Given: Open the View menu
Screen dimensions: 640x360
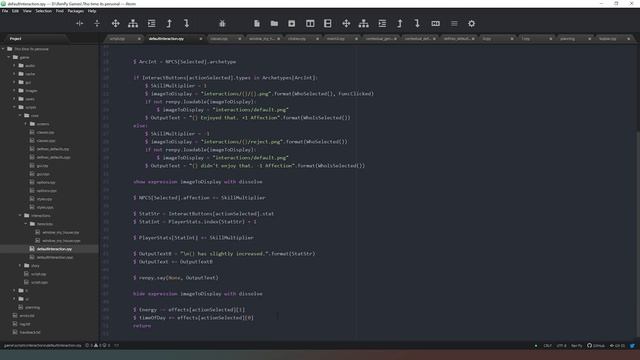Looking at the screenshot, I should coord(27,11).
